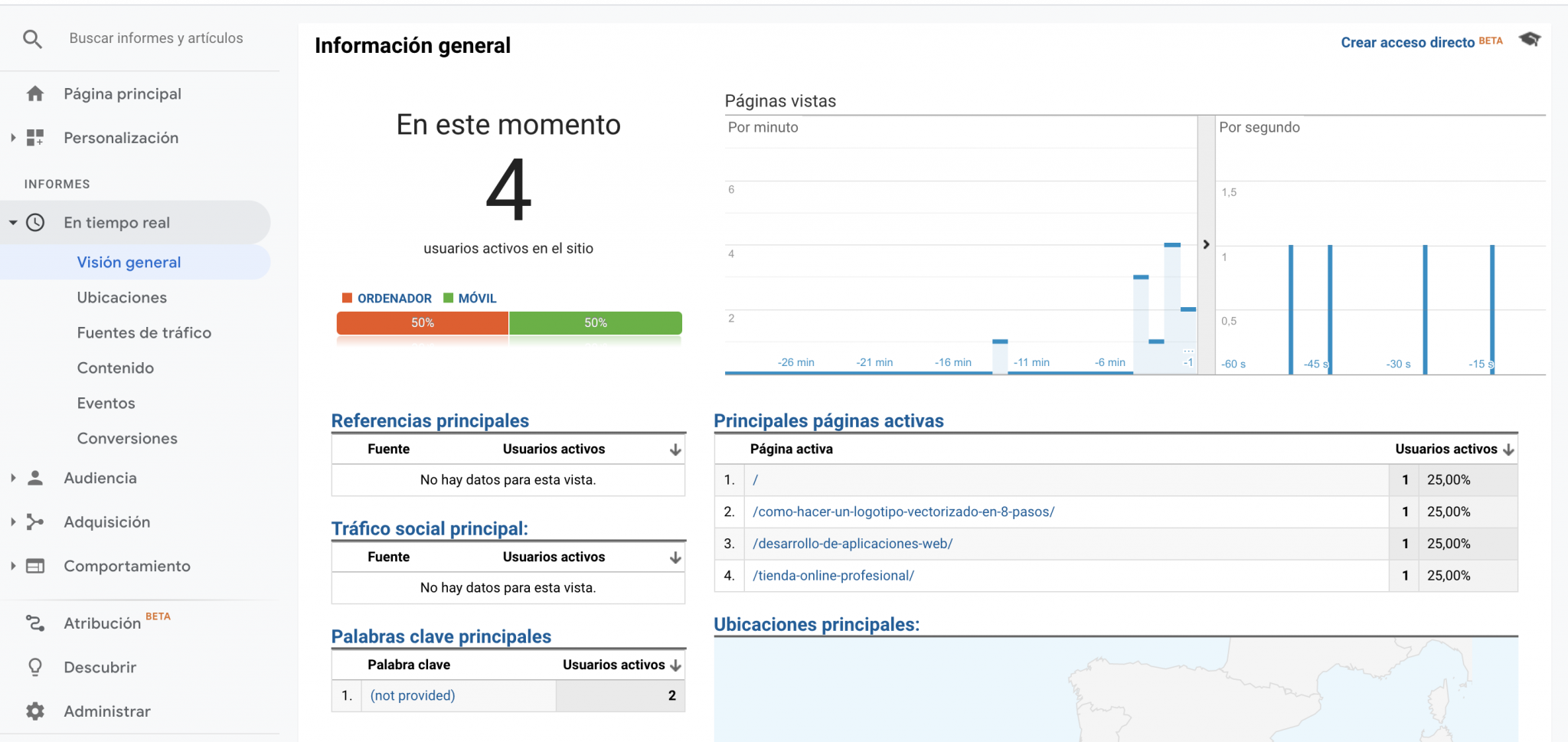Open the /tienda-online-profesional/ page link
The width and height of the screenshot is (1568, 742).
pos(832,575)
